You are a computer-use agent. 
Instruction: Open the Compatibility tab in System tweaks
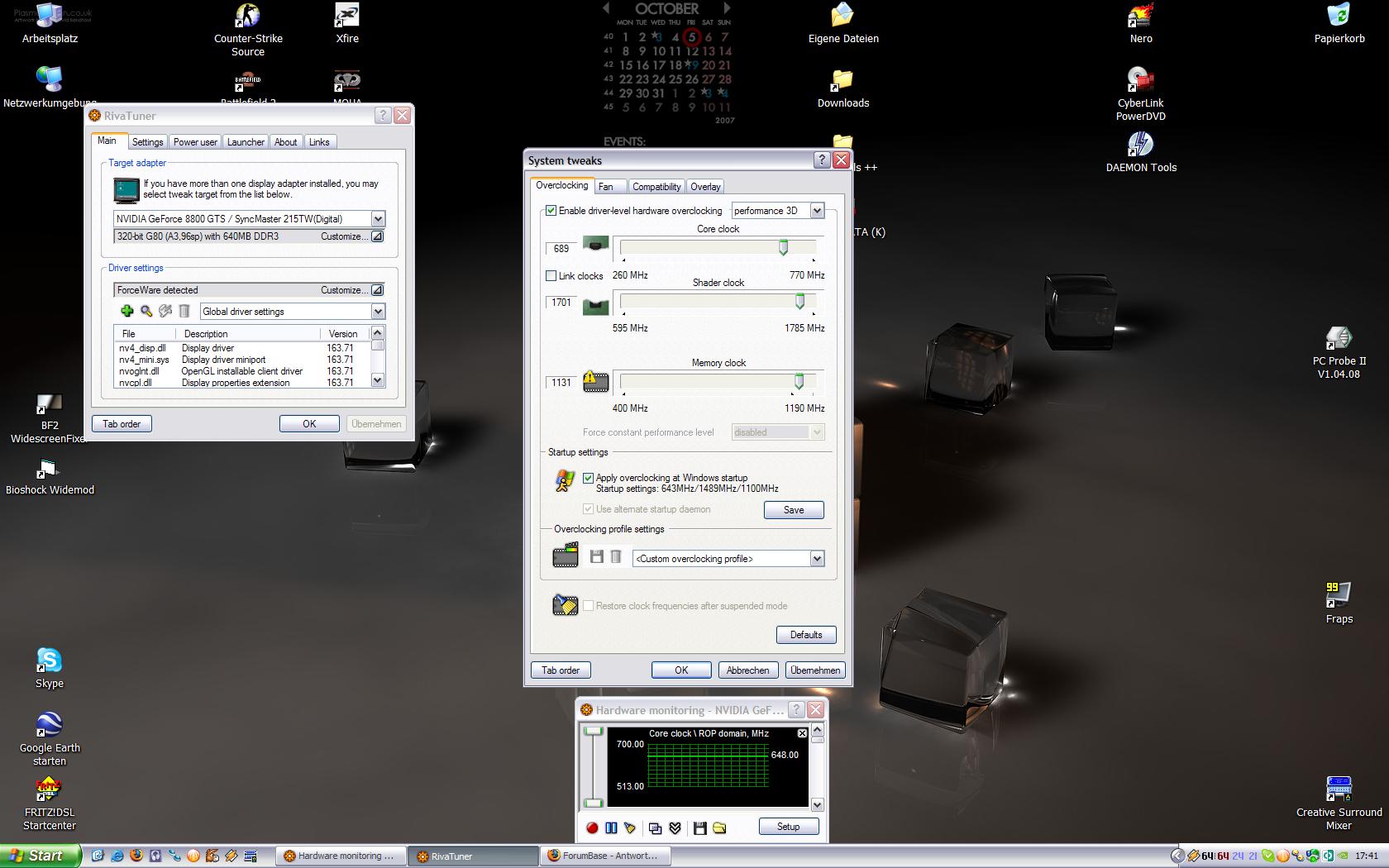click(656, 187)
